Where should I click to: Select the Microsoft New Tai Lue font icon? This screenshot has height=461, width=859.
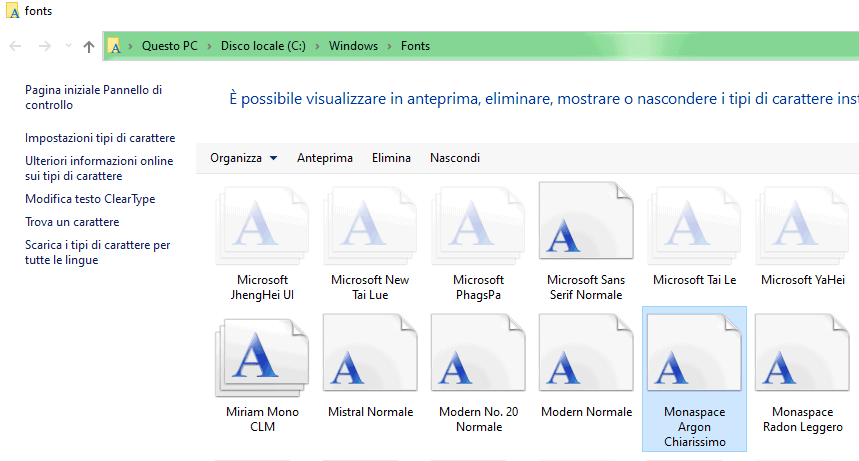(370, 226)
